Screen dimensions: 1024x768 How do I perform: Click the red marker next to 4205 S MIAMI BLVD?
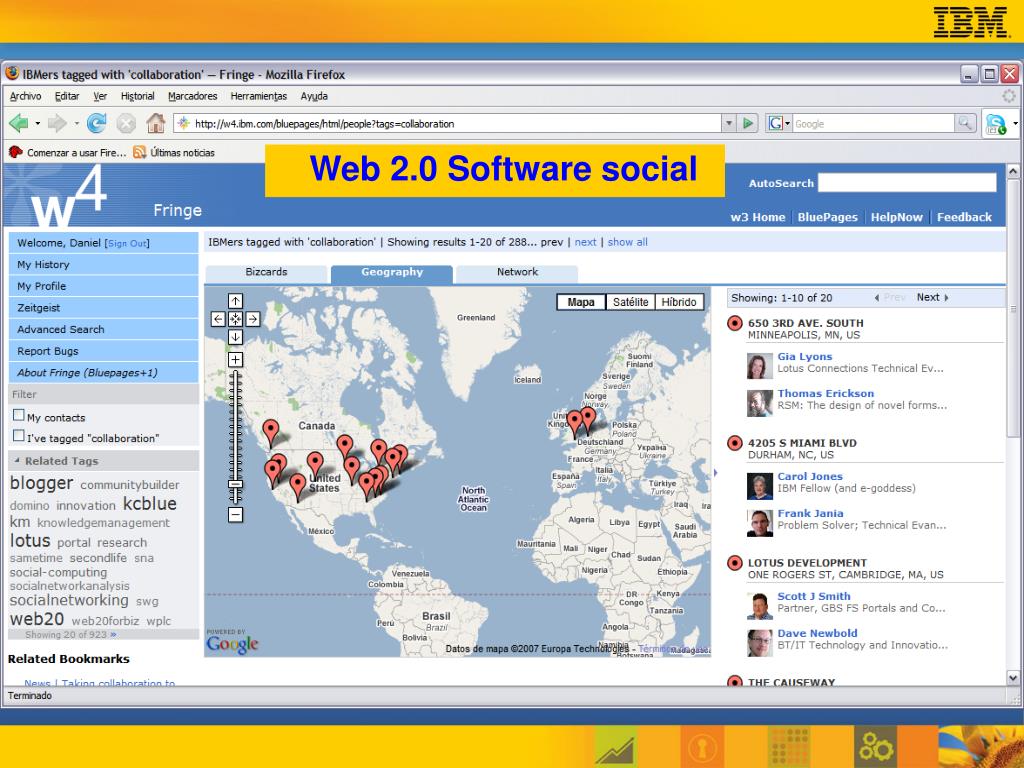(x=735, y=443)
